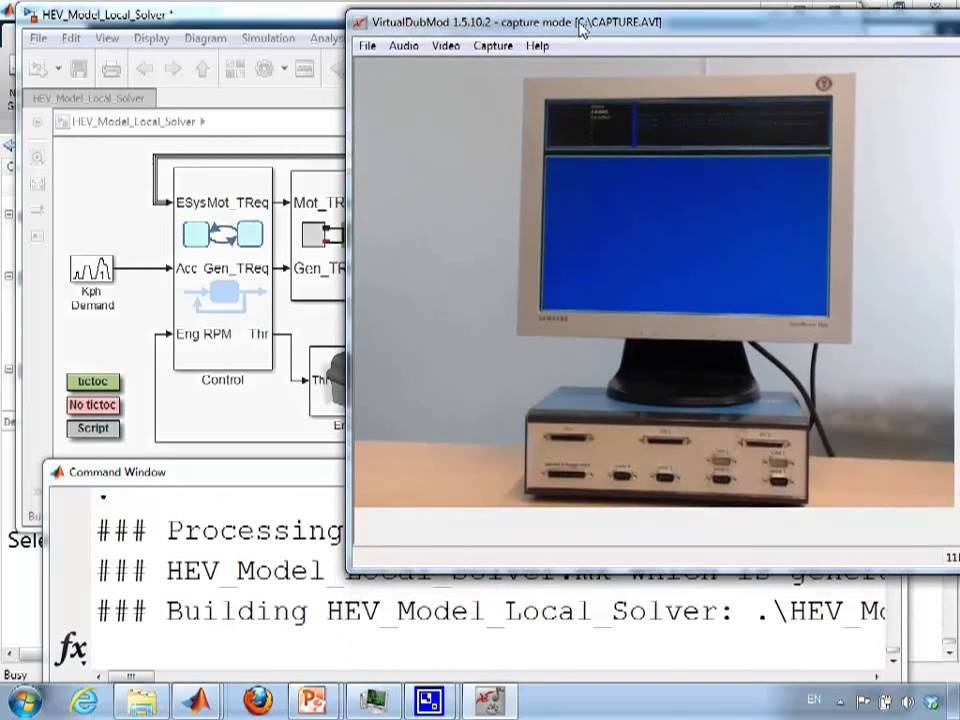Open the Display menu in Simulink
The height and width of the screenshot is (720, 960).
(151, 38)
